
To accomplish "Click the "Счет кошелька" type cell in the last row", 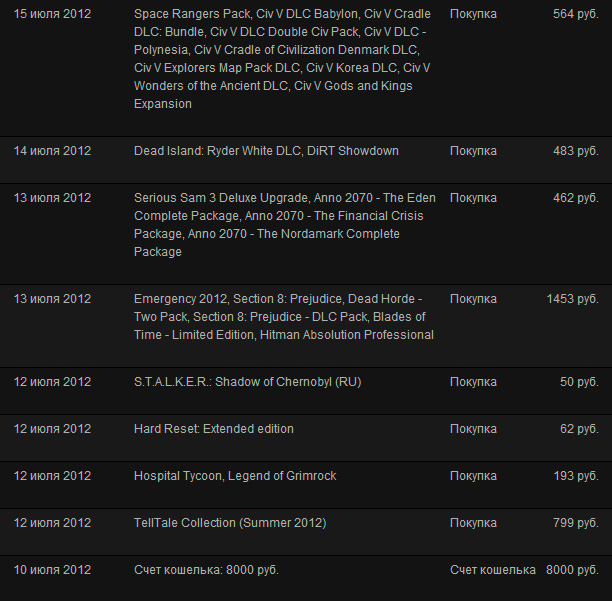I will click(492, 570).
